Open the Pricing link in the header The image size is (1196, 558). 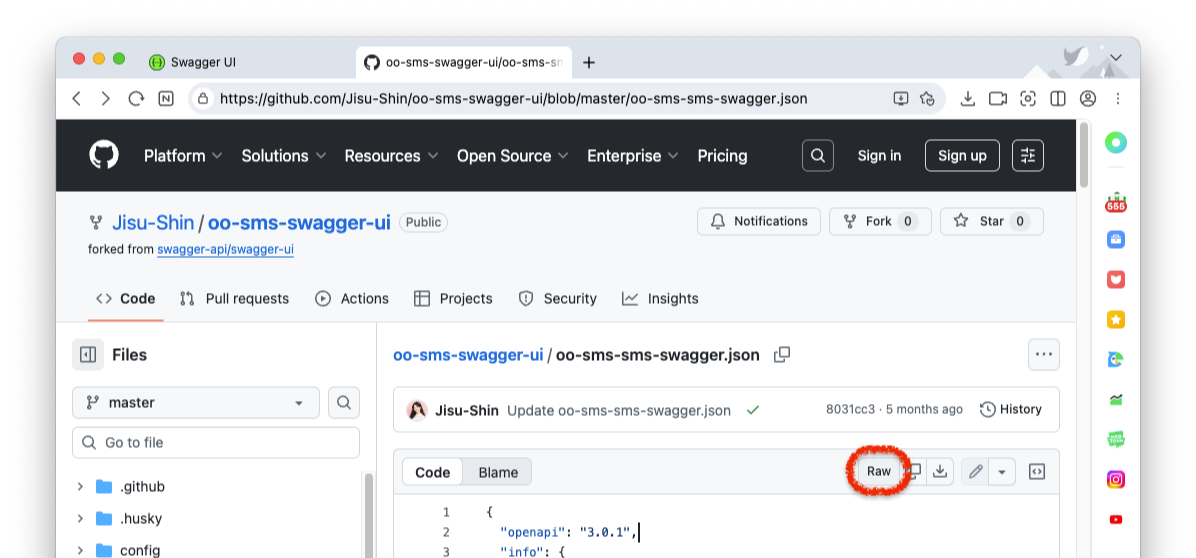click(x=722, y=156)
